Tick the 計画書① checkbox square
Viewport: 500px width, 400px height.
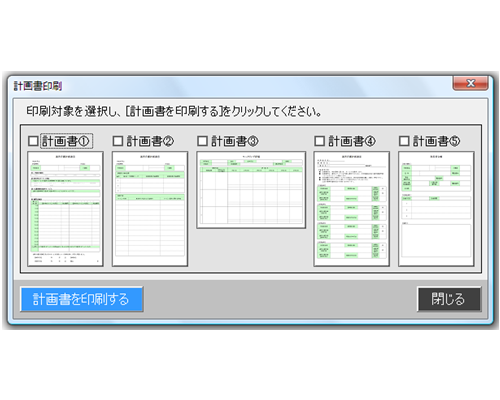coord(33,141)
